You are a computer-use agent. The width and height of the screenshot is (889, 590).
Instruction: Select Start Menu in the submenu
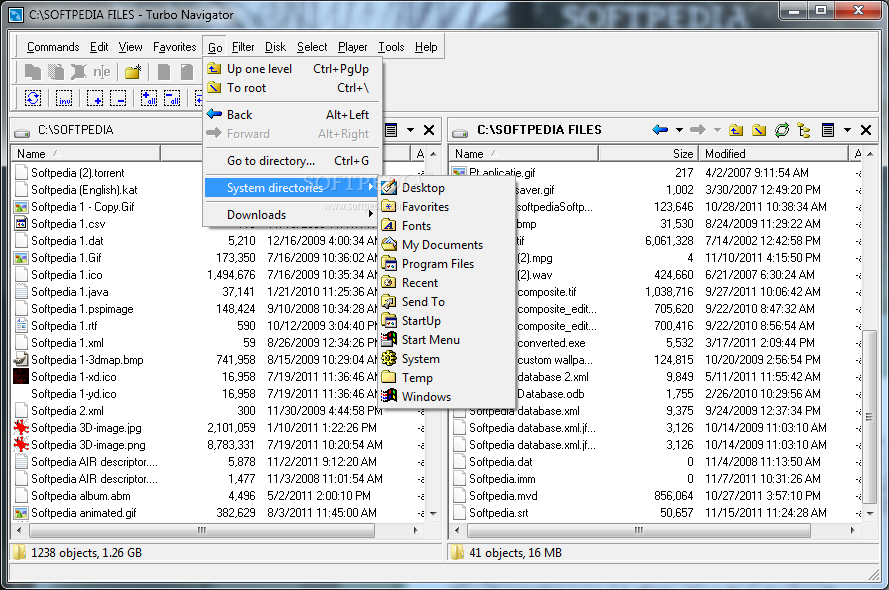click(447, 340)
